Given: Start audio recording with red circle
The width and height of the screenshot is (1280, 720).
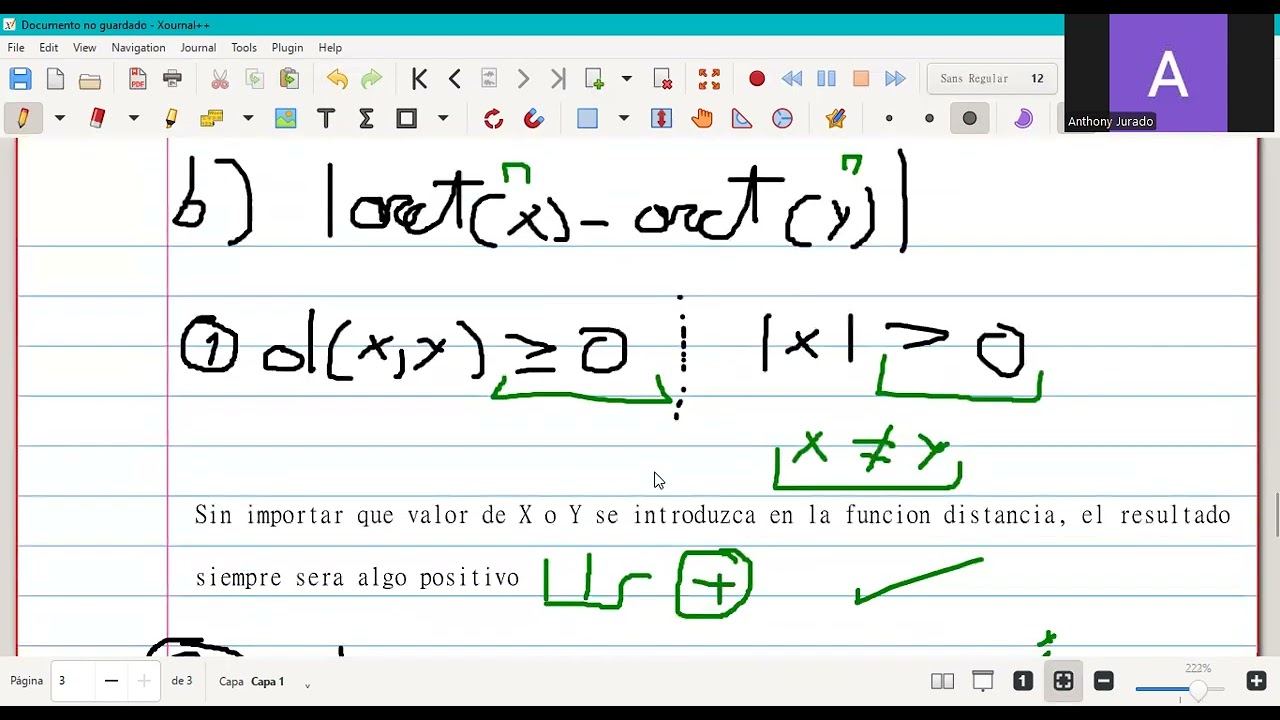Looking at the screenshot, I should tap(757, 79).
